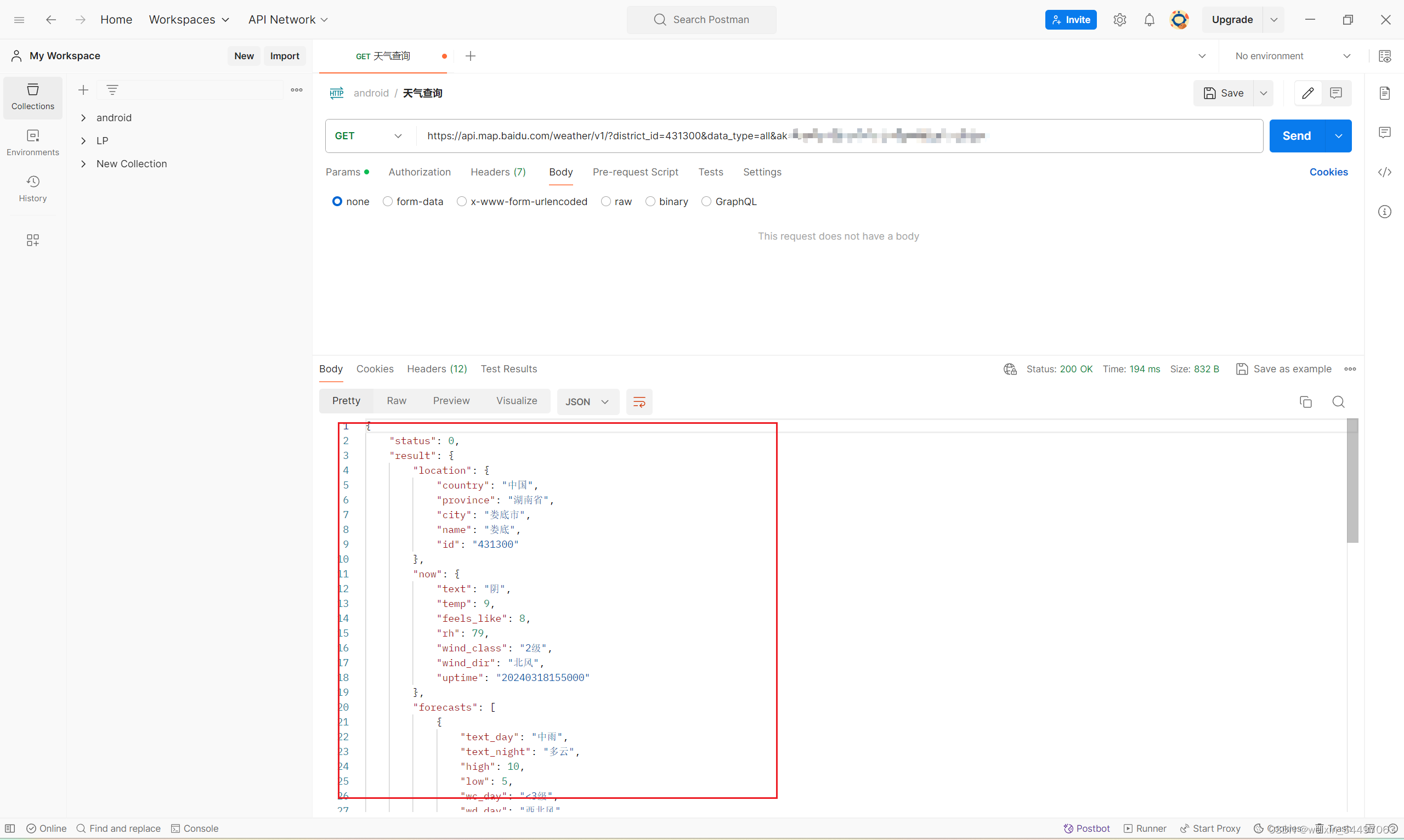Viewport: 1404px width, 840px height.
Task: Open the JSON format dropdown
Action: tap(587, 402)
